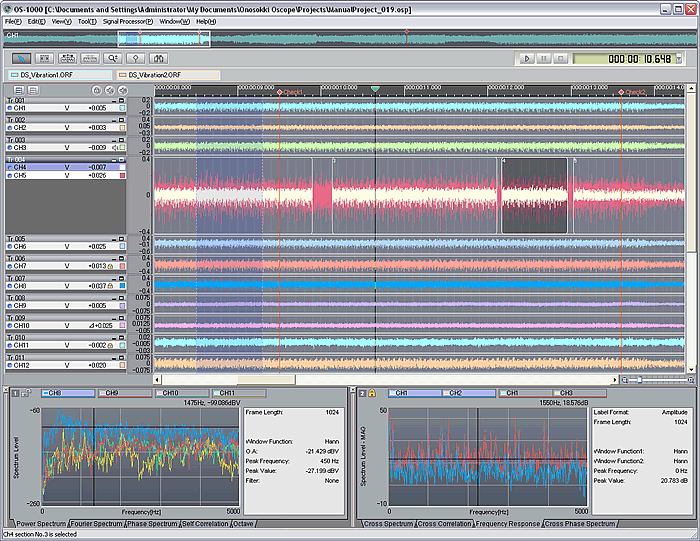Switch to the Octave tab
Image resolution: width=700 pixels, height=541 pixels.
click(243, 524)
